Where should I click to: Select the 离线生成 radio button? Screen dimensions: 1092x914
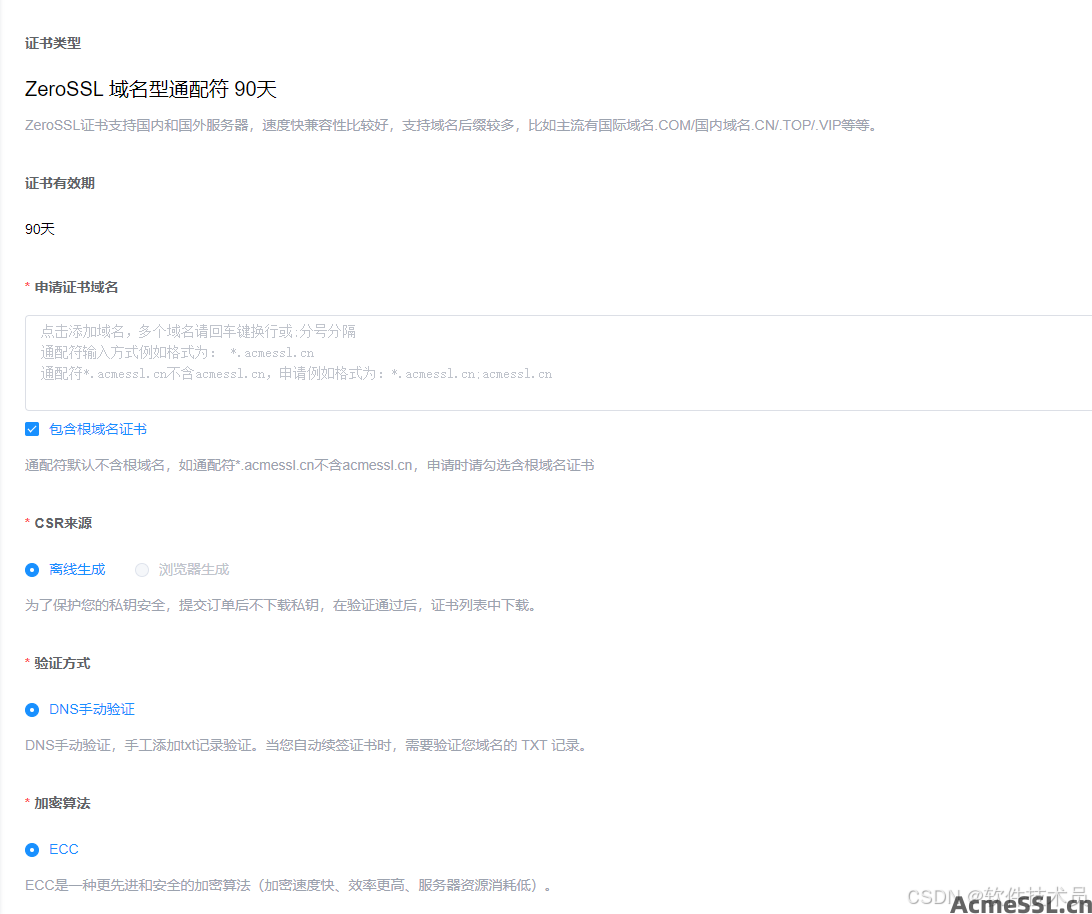(x=32, y=570)
